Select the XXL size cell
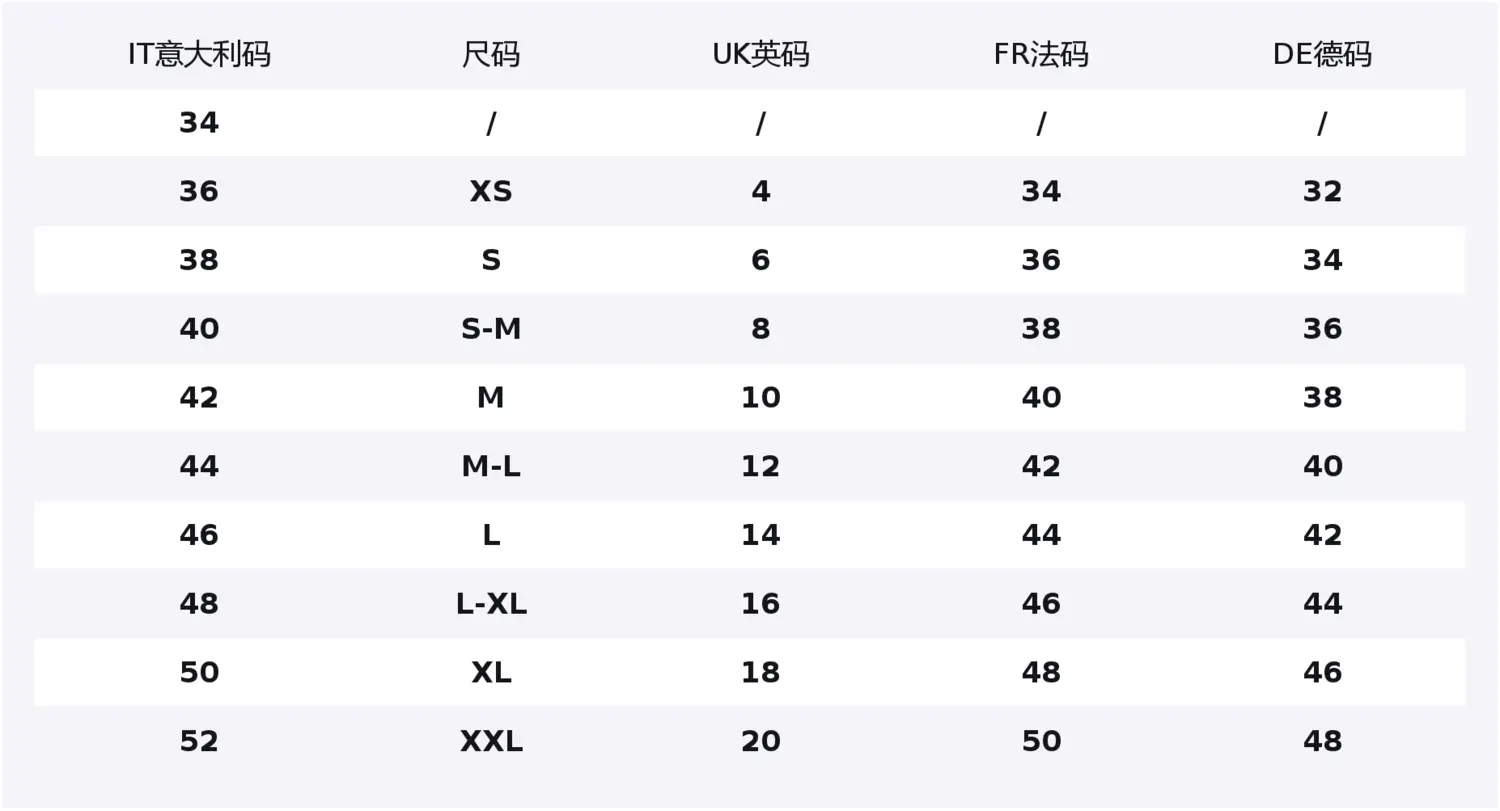The image size is (1500, 811). click(x=491, y=741)
